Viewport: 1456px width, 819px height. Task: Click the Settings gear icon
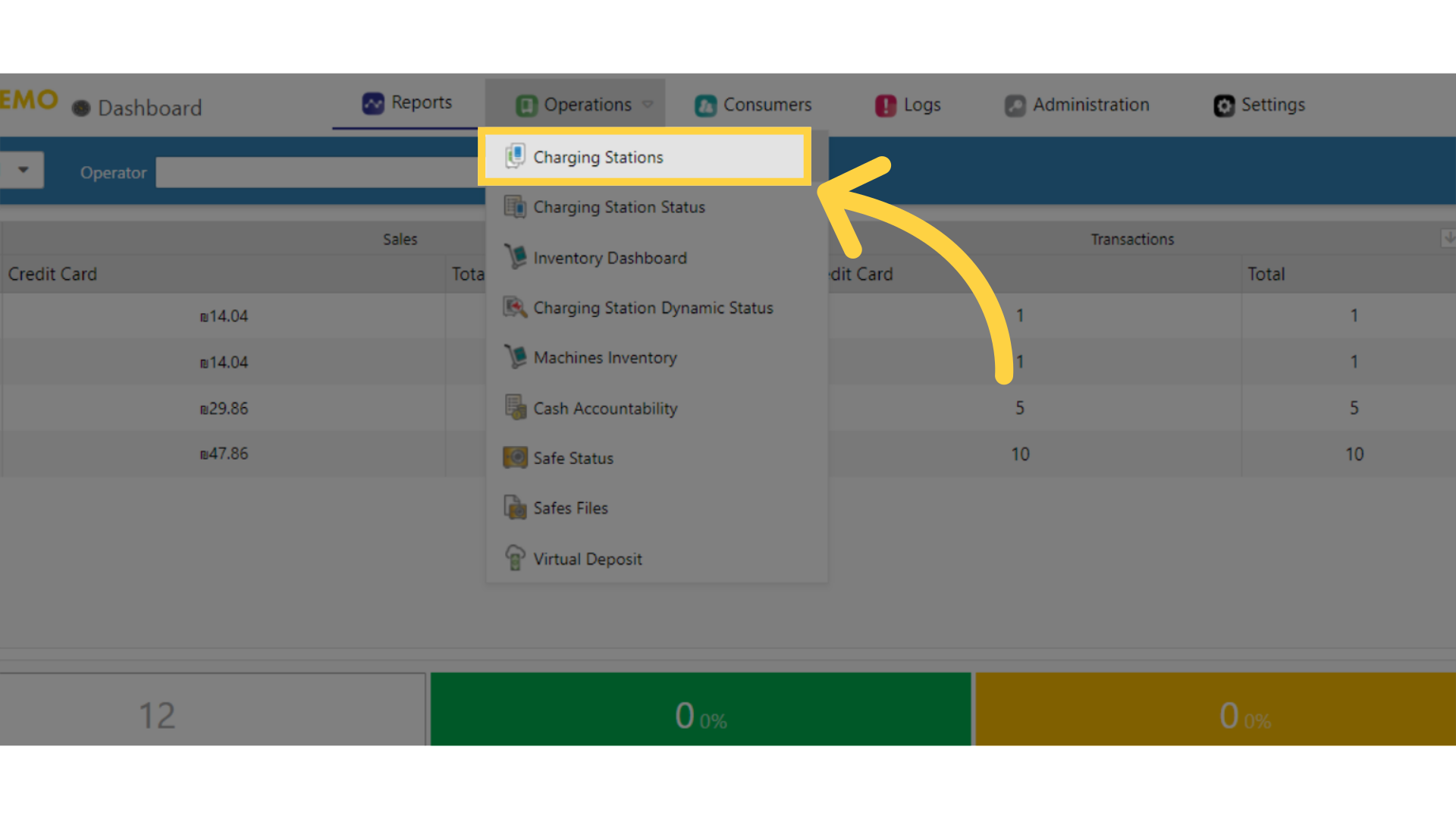[x=1224, y=105]
